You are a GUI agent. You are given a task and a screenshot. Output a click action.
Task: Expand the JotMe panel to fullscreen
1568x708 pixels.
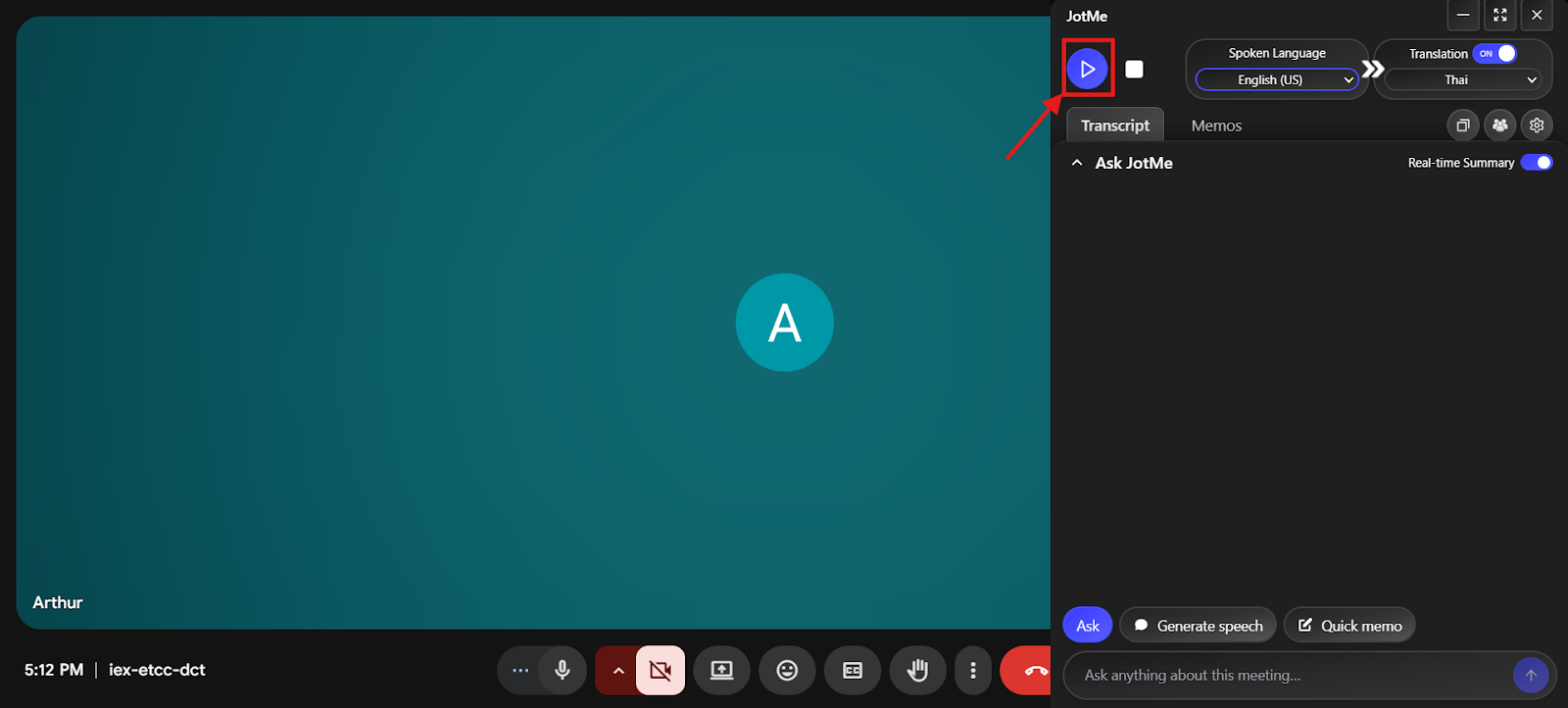point(1500,15)
